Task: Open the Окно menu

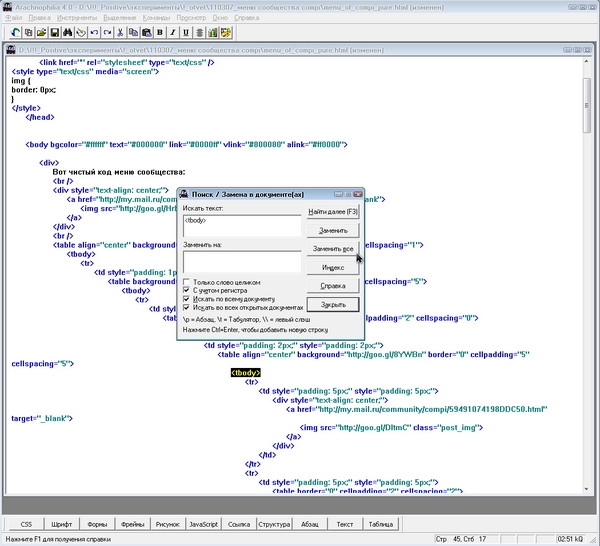Action: pyautogui.click(x=220, y=18)
